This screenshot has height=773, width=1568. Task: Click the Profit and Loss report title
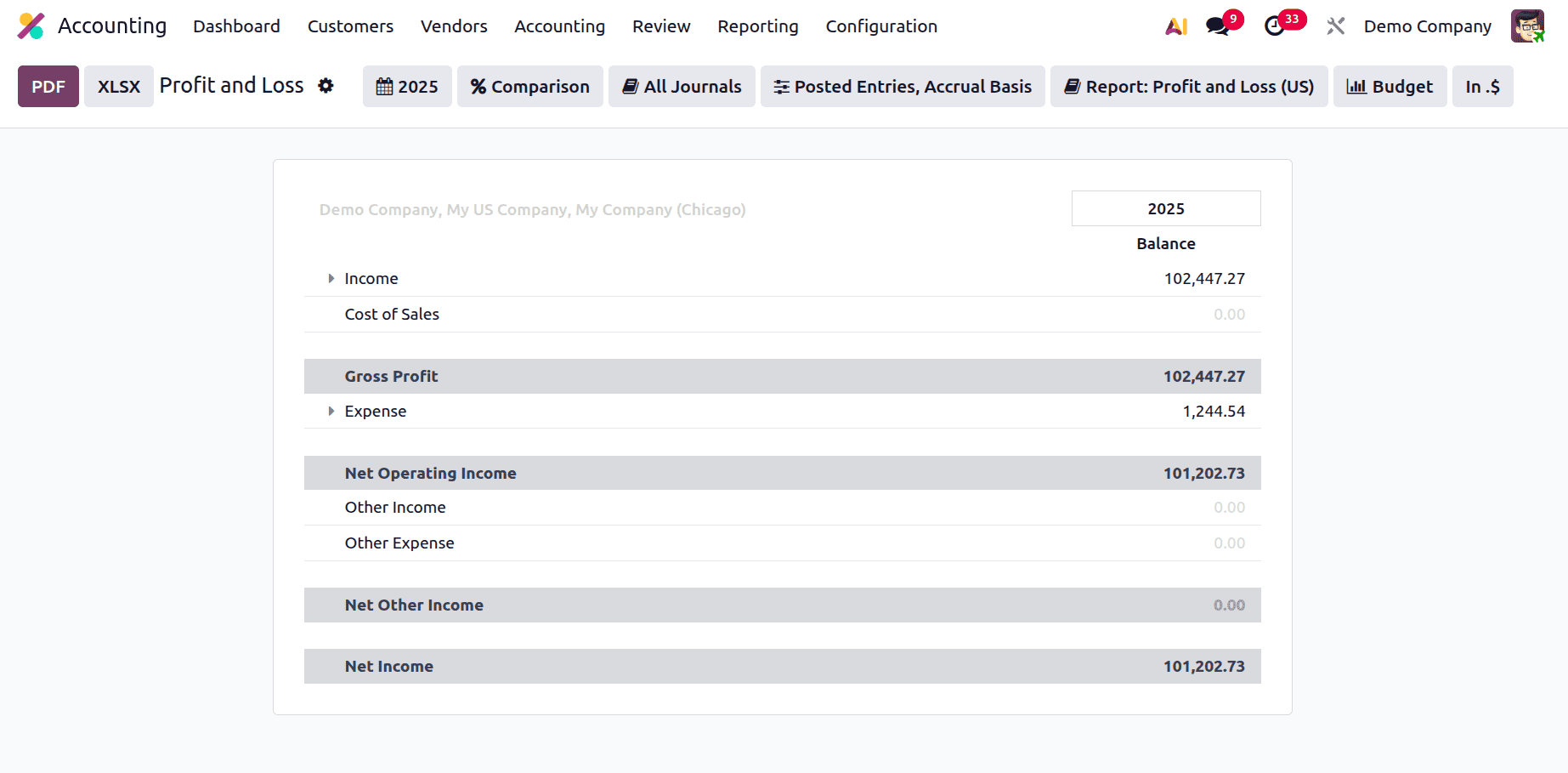231,86
